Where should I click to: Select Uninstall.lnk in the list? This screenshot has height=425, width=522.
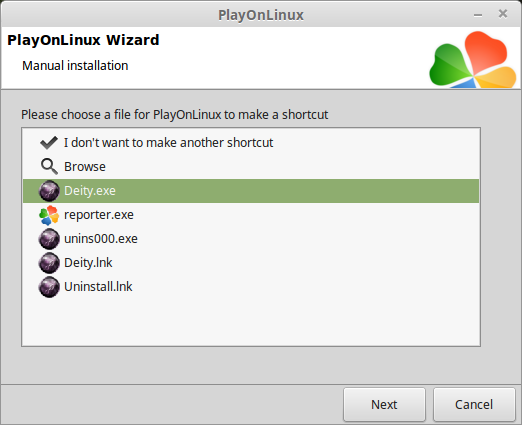tap(98, 287)
